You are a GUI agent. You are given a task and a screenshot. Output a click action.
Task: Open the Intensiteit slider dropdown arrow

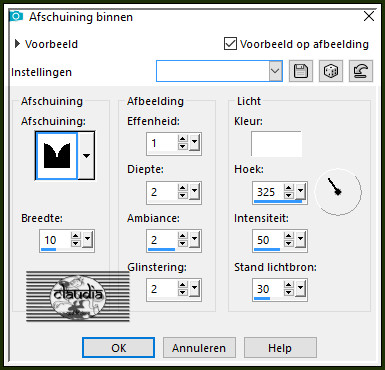pyautogui.click(x=300, y=239)
